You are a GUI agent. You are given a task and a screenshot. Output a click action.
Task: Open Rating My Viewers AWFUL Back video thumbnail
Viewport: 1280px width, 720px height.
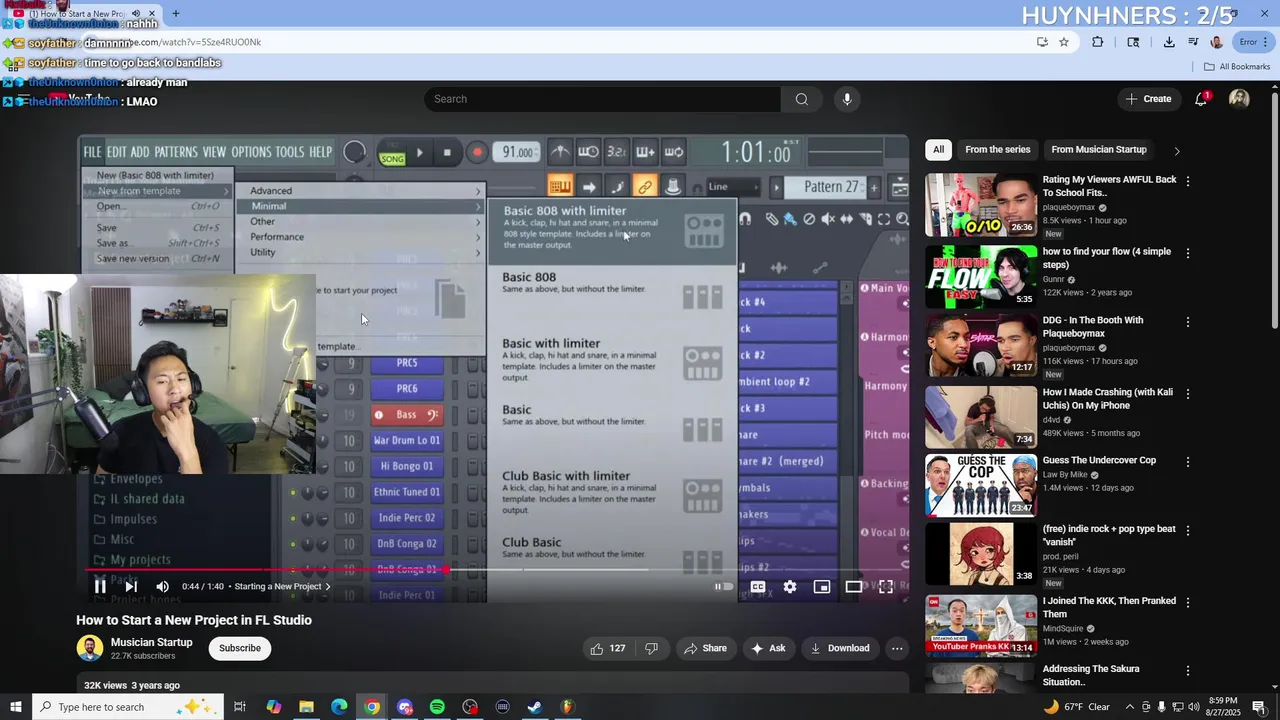(981, 205)
